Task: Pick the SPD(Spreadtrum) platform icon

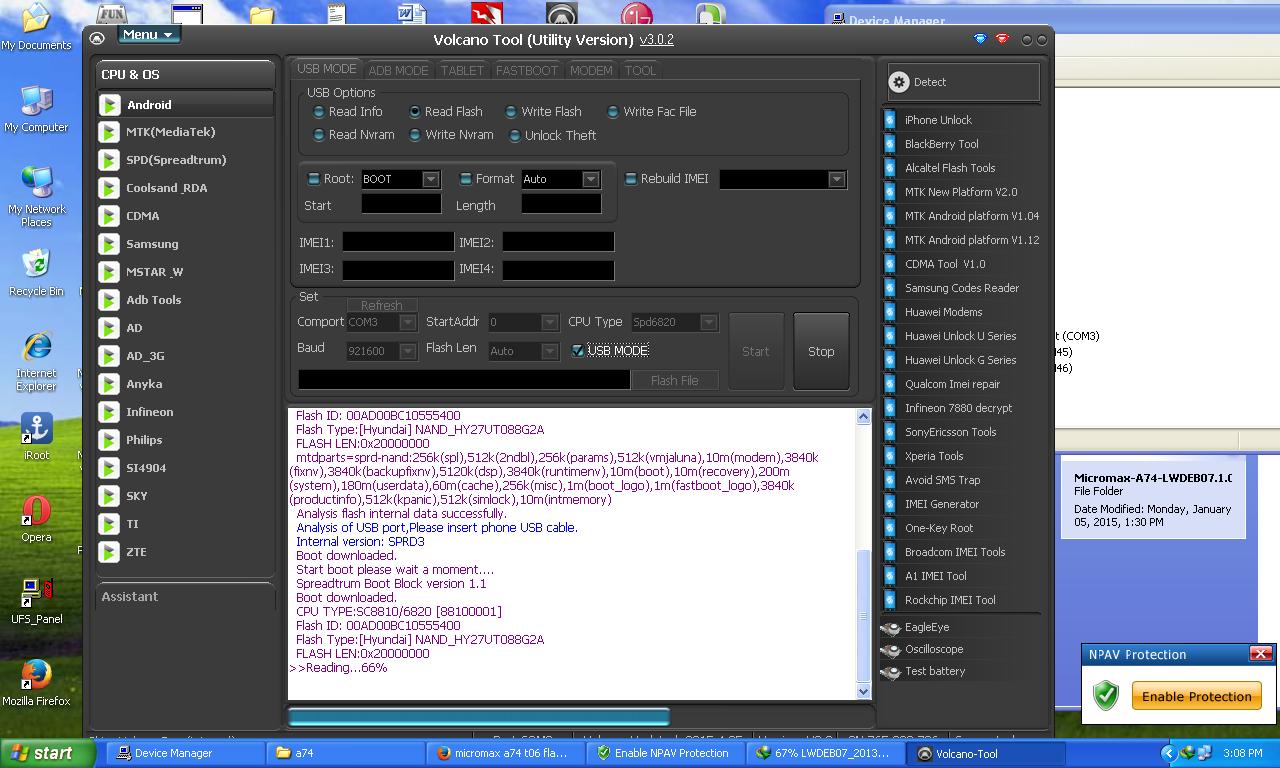Action: [x=109, y=160]
